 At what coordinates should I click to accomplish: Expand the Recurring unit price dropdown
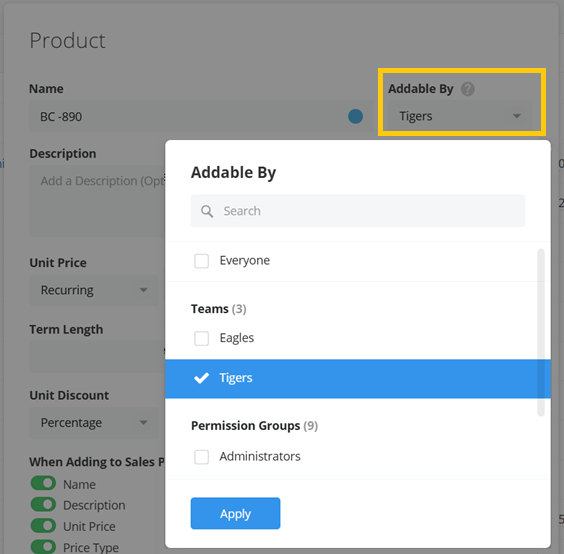point(94,290)
